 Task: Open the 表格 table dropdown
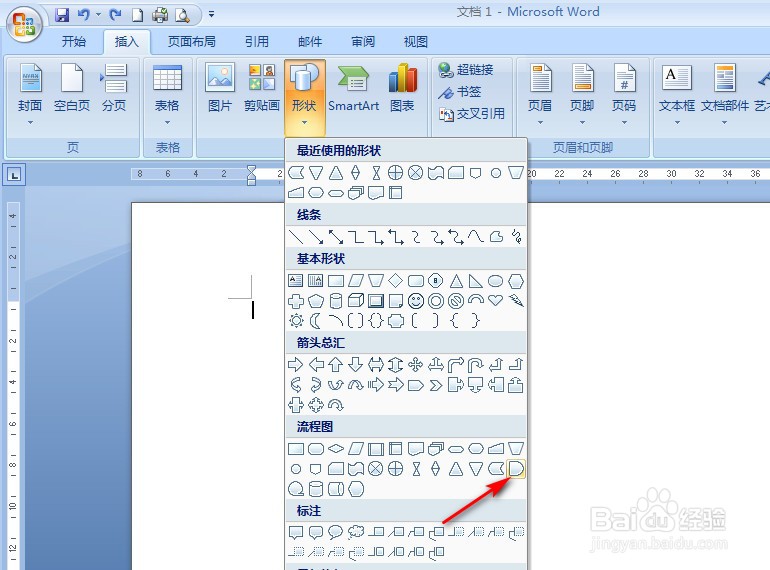tap(167, 94)
